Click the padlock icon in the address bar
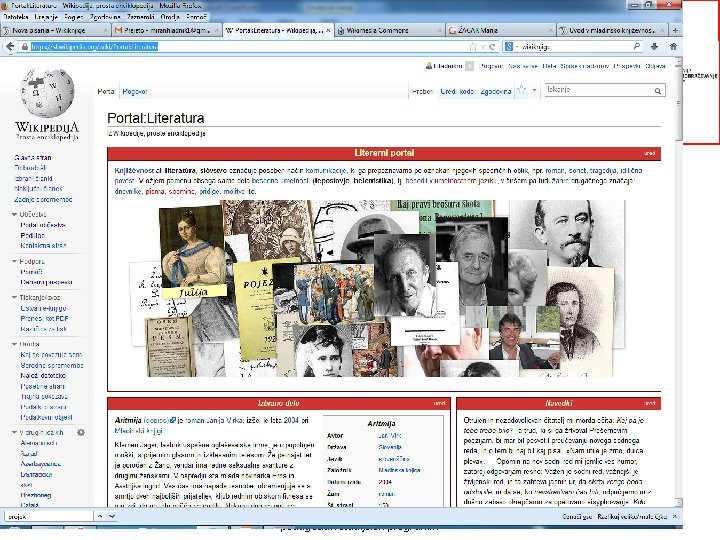720x540 pixels. pyautogui.click(x=25, y=47)
